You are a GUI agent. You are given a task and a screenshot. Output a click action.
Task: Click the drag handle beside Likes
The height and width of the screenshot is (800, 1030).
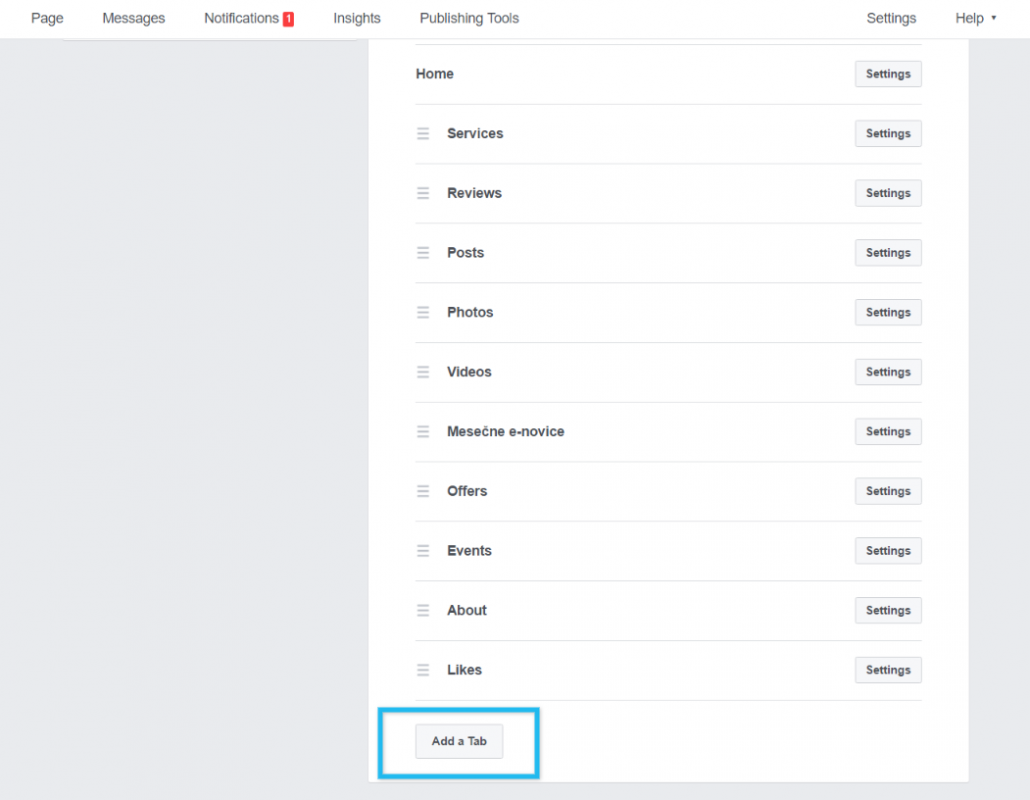point(423,670)
